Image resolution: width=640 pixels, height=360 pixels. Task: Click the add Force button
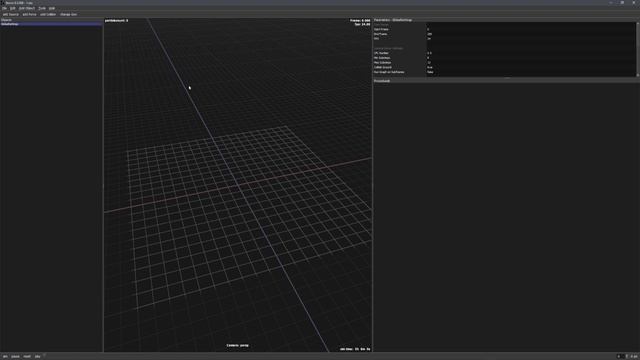[x=29, y=14]
